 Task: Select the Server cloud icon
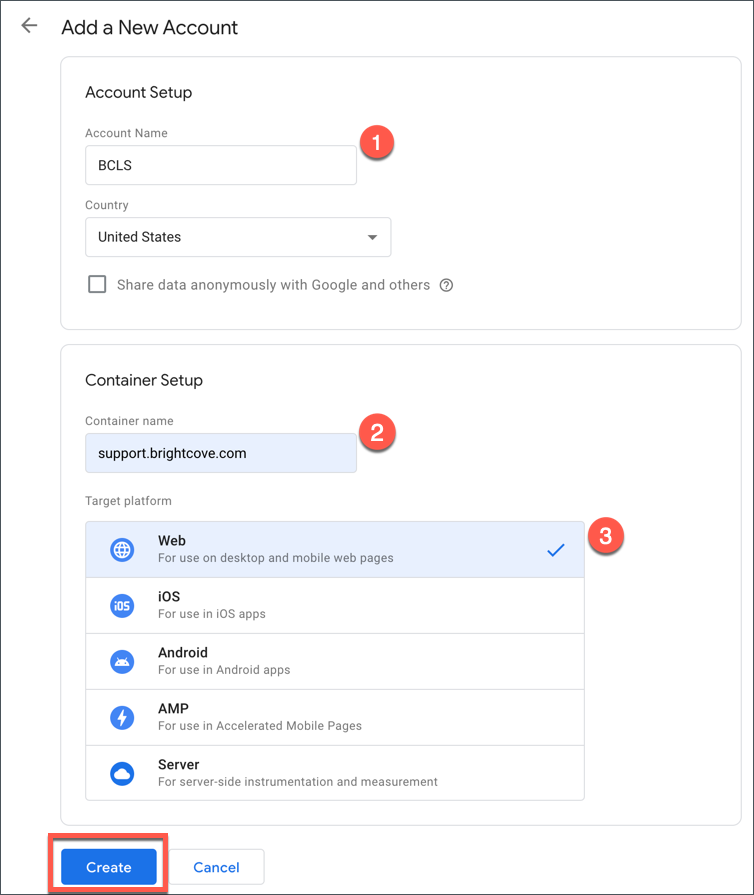point(121,772)
